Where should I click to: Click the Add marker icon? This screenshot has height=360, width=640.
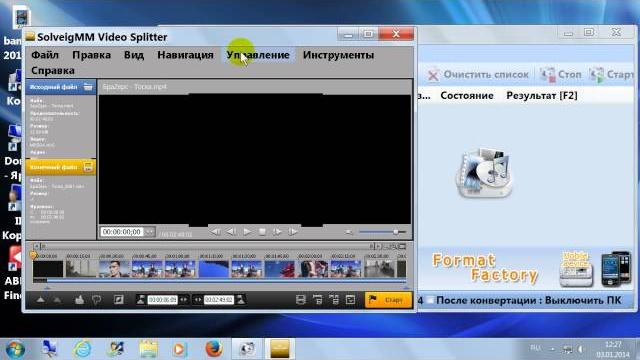pyautogui.click(x=40, y=300)
